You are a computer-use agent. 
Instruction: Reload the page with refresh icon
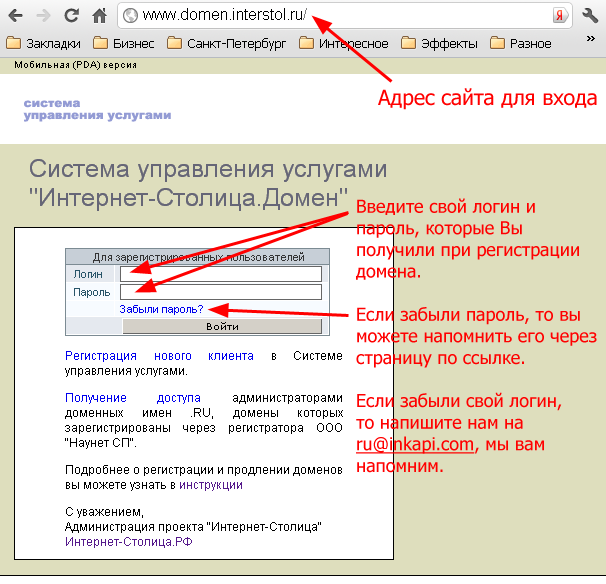click(x=71, y=15)
